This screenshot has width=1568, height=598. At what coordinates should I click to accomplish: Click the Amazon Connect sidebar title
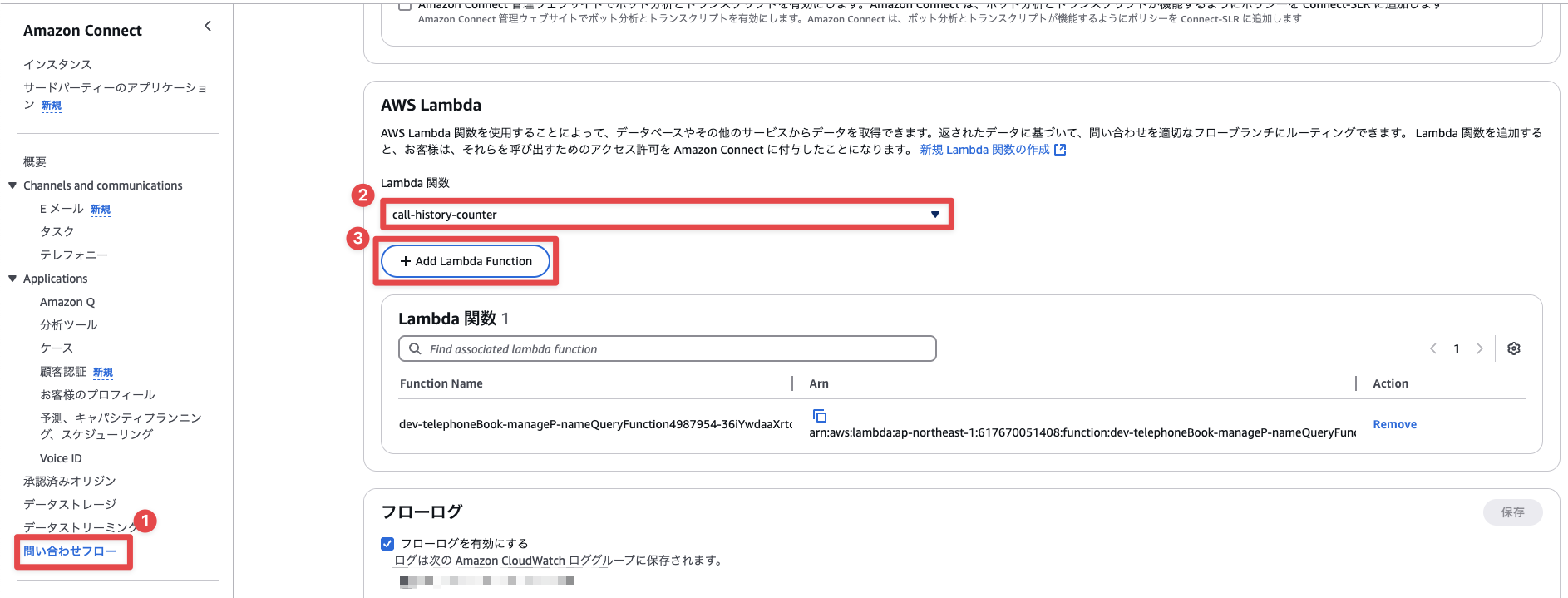coord(82,31)
